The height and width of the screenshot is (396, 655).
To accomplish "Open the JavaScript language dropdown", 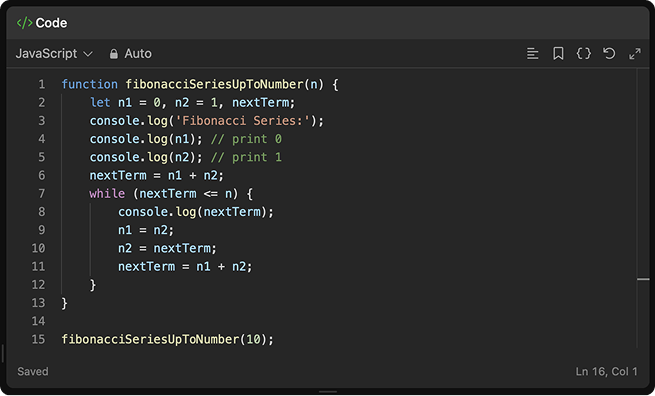I will point(54,53).
